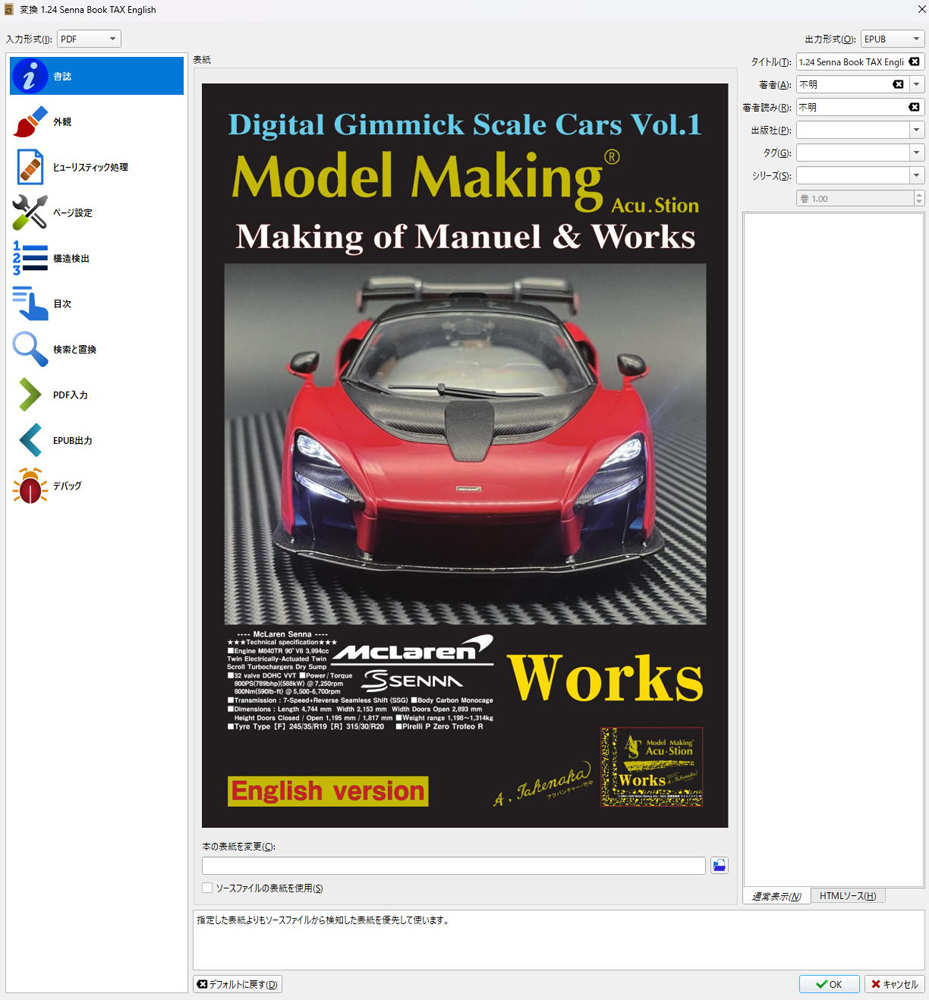
Task: Clear the 著者 field with X icon
Action: pyautogui.click(x=898, y=84)
